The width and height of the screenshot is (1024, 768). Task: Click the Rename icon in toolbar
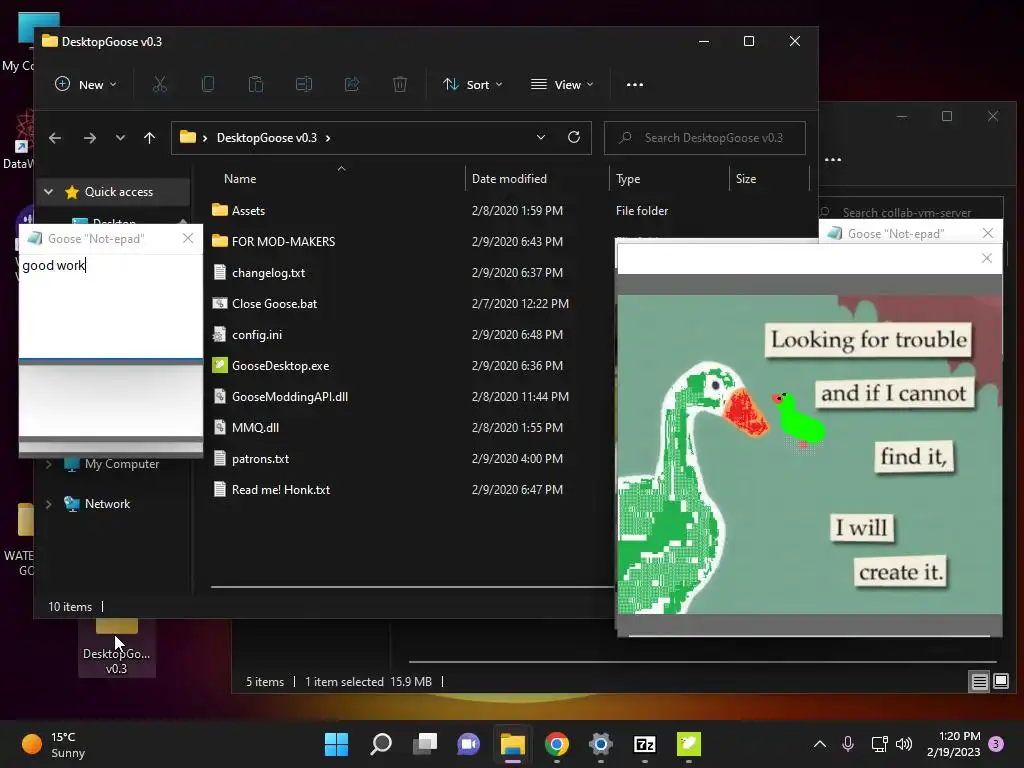[x=304, y=84]
